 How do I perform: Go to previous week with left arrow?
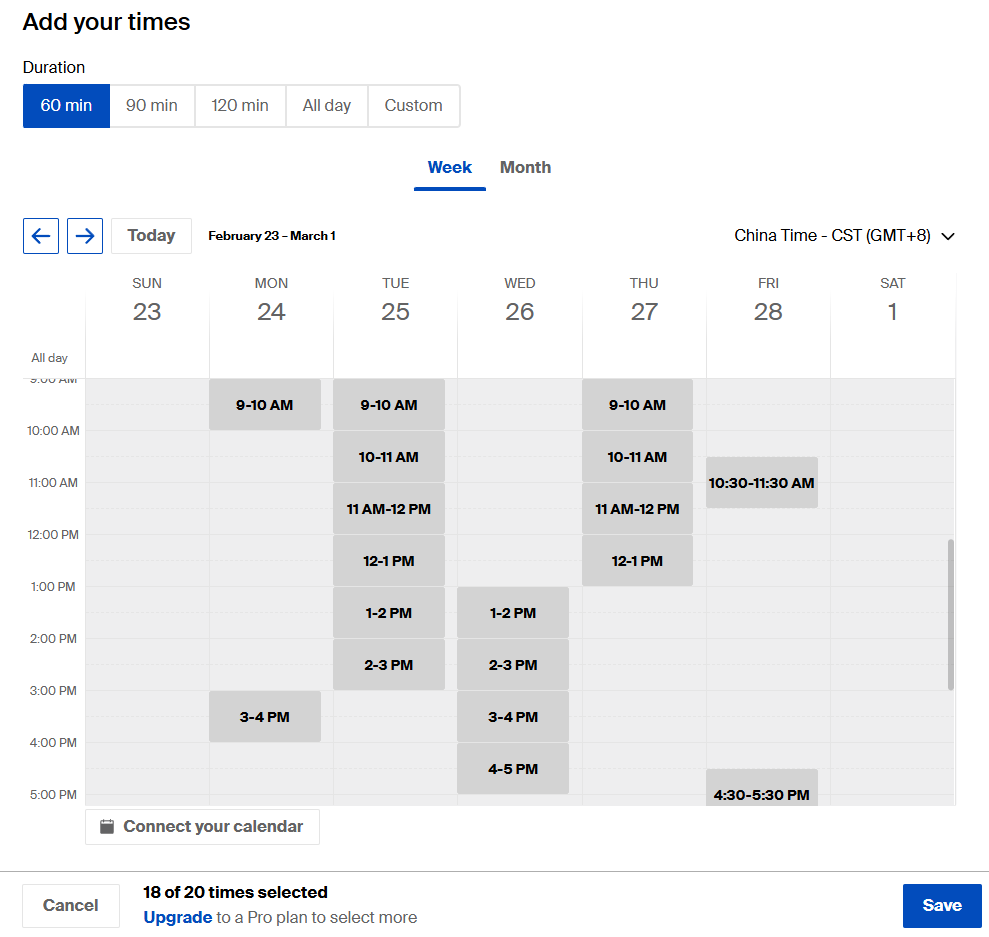41,236
